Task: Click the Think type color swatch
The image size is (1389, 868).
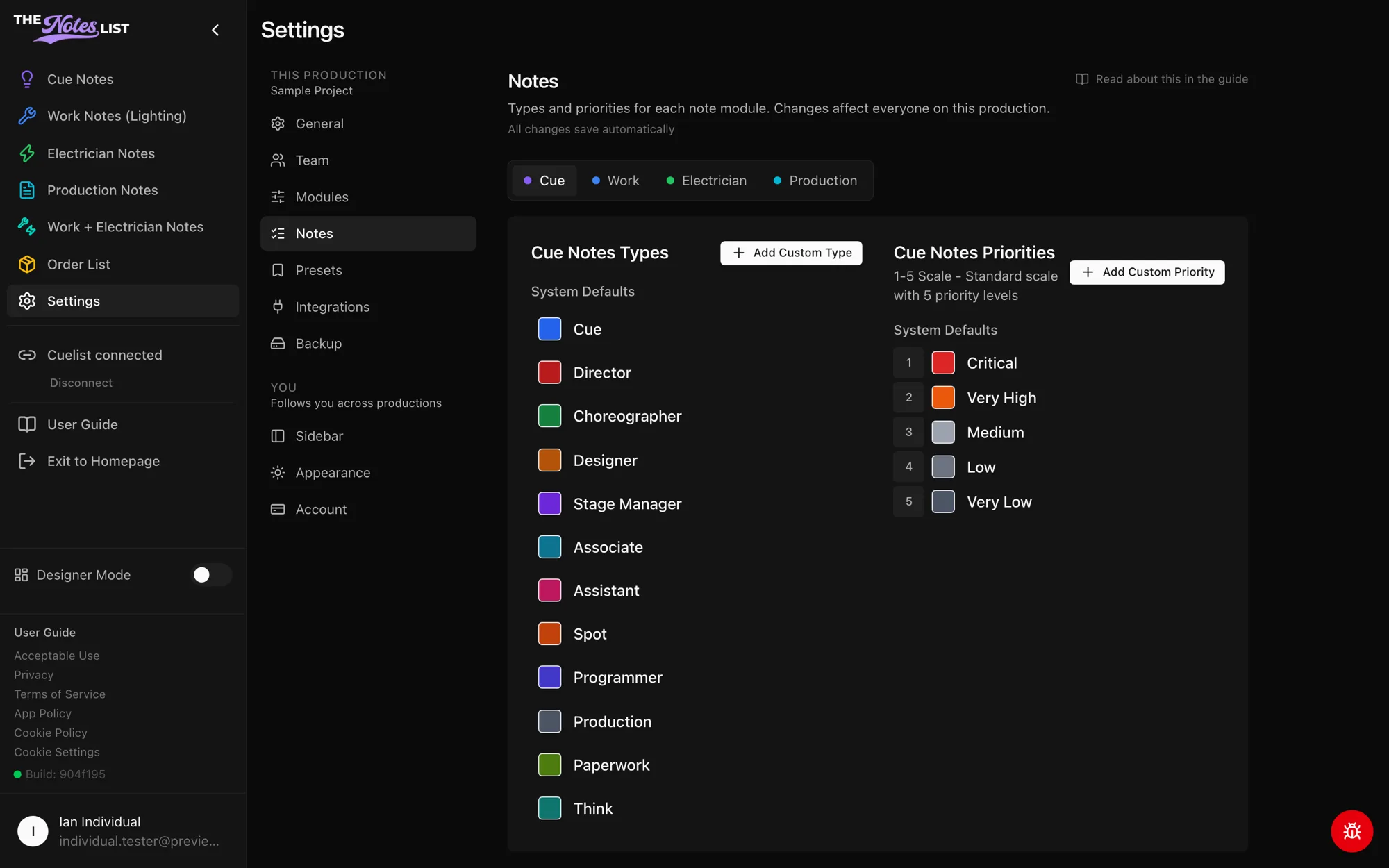Action: (x=550, y=808)
